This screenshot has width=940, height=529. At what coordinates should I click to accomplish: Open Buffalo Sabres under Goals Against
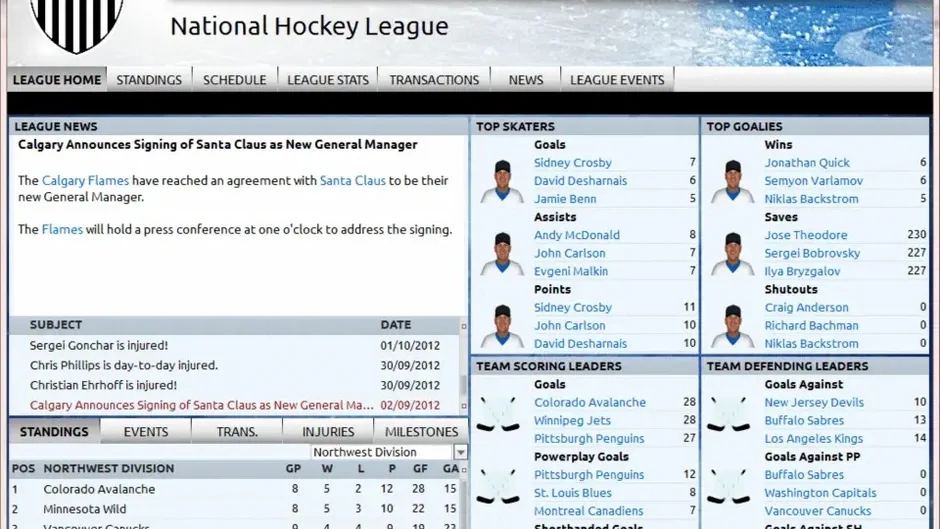pos(804,420)
